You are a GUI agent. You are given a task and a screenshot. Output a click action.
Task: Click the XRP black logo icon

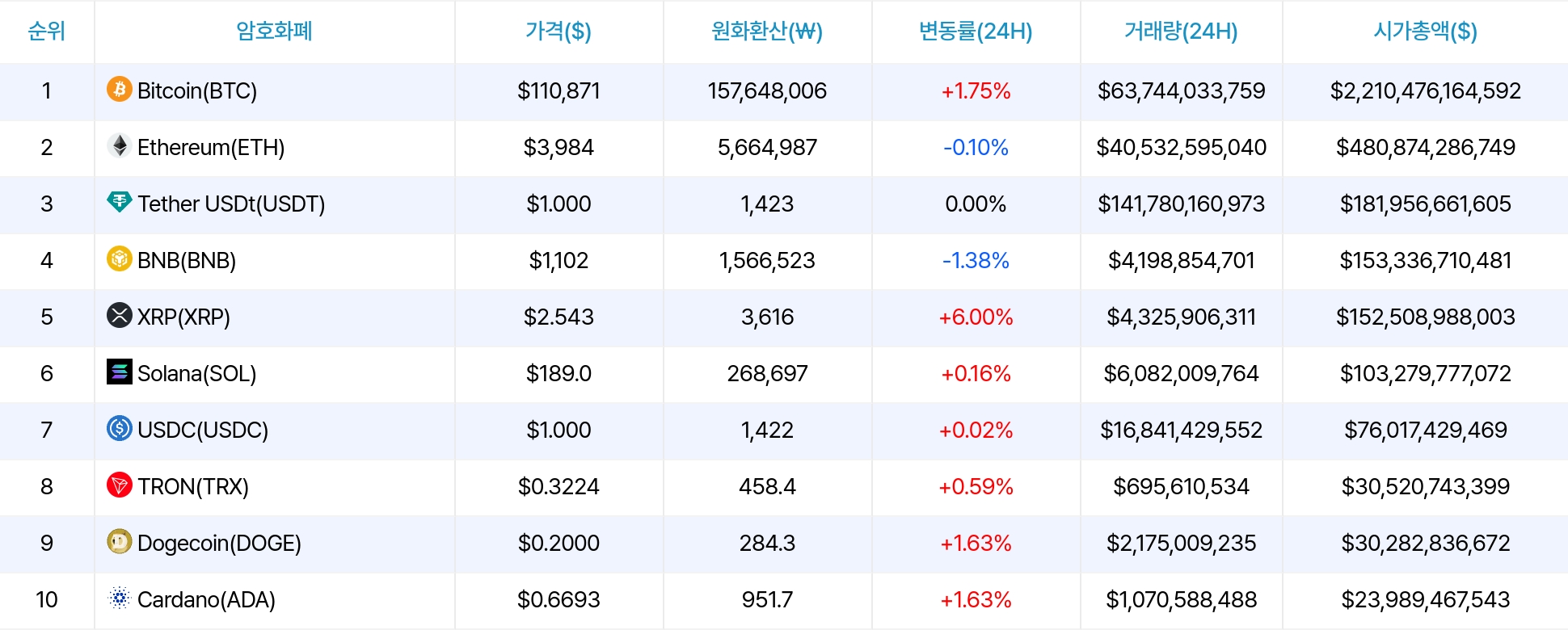coord(120,315)
